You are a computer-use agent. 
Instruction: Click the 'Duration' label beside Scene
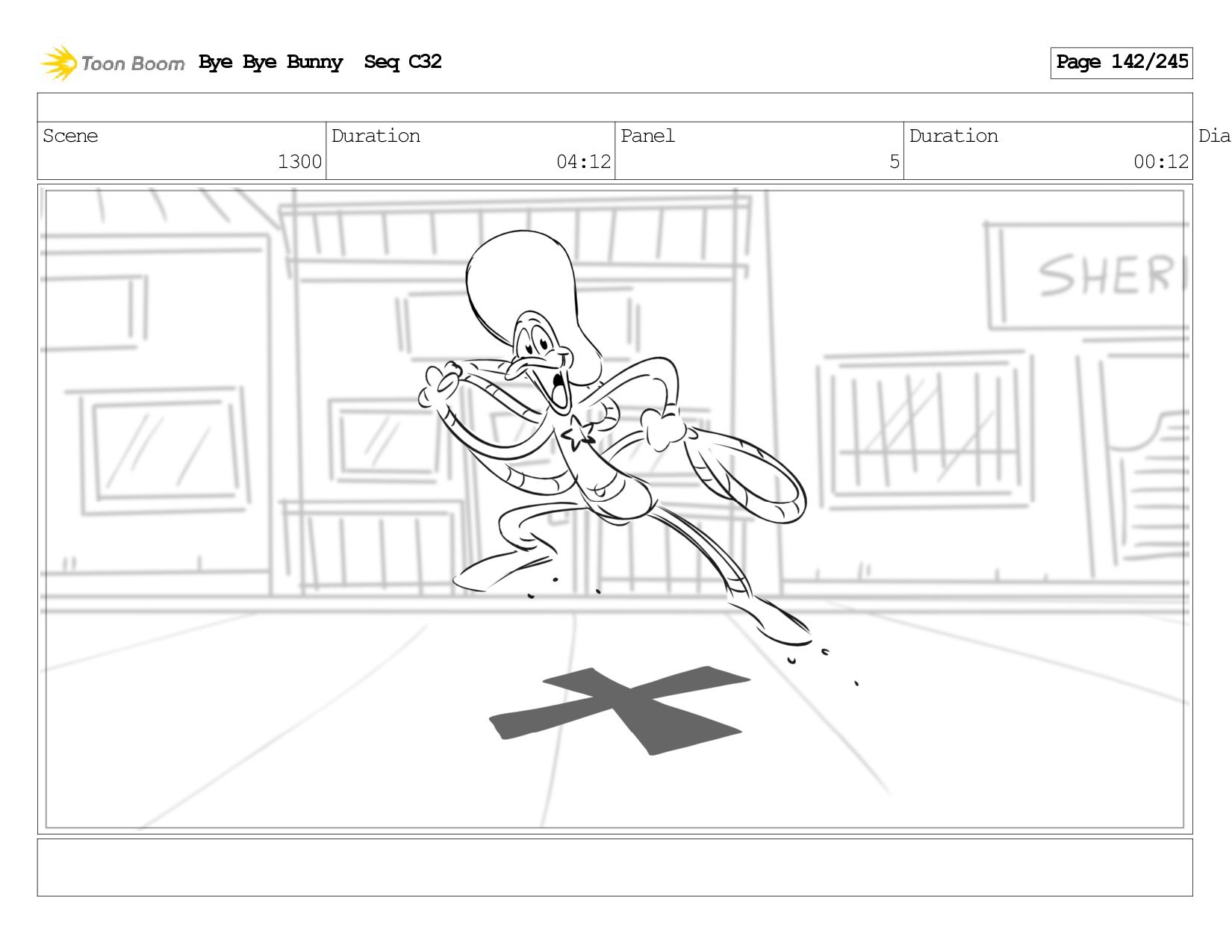[376, 136]
